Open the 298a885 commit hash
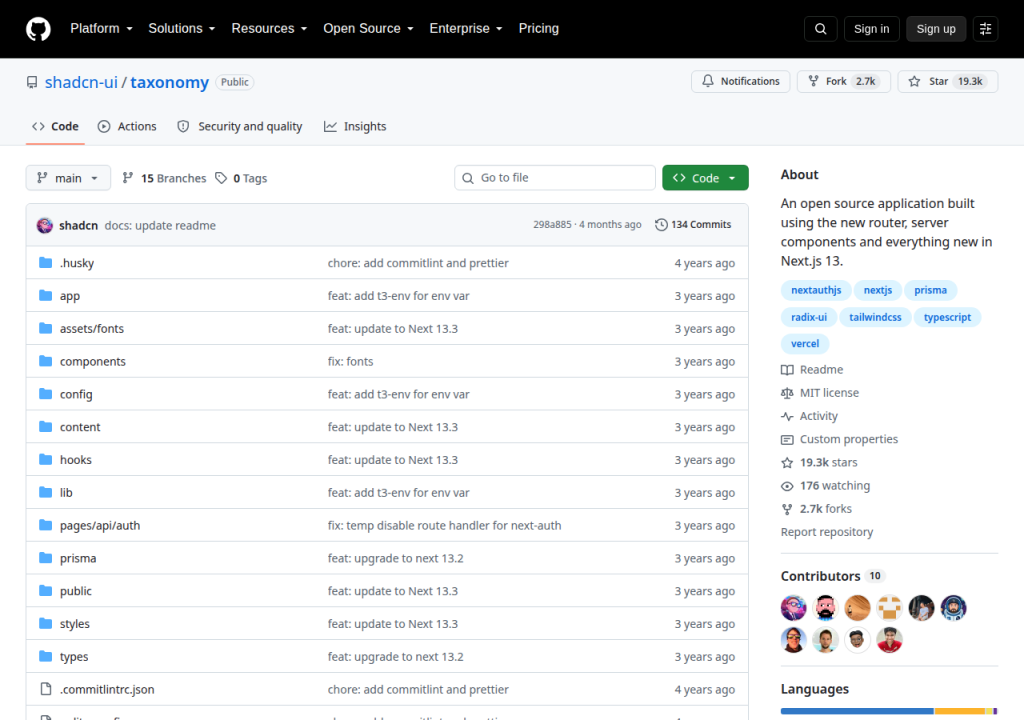Screen dimensions: 1024x720 pyautogui.click(x=552, y=224)
